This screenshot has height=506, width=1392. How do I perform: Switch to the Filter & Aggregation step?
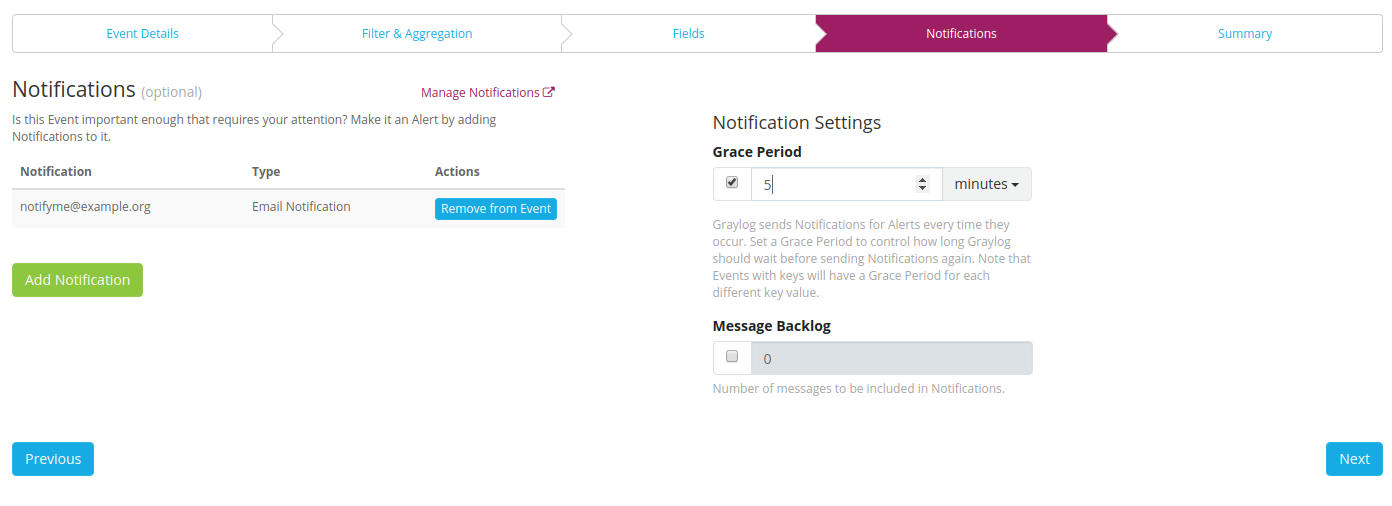click(x=416, y=33)
